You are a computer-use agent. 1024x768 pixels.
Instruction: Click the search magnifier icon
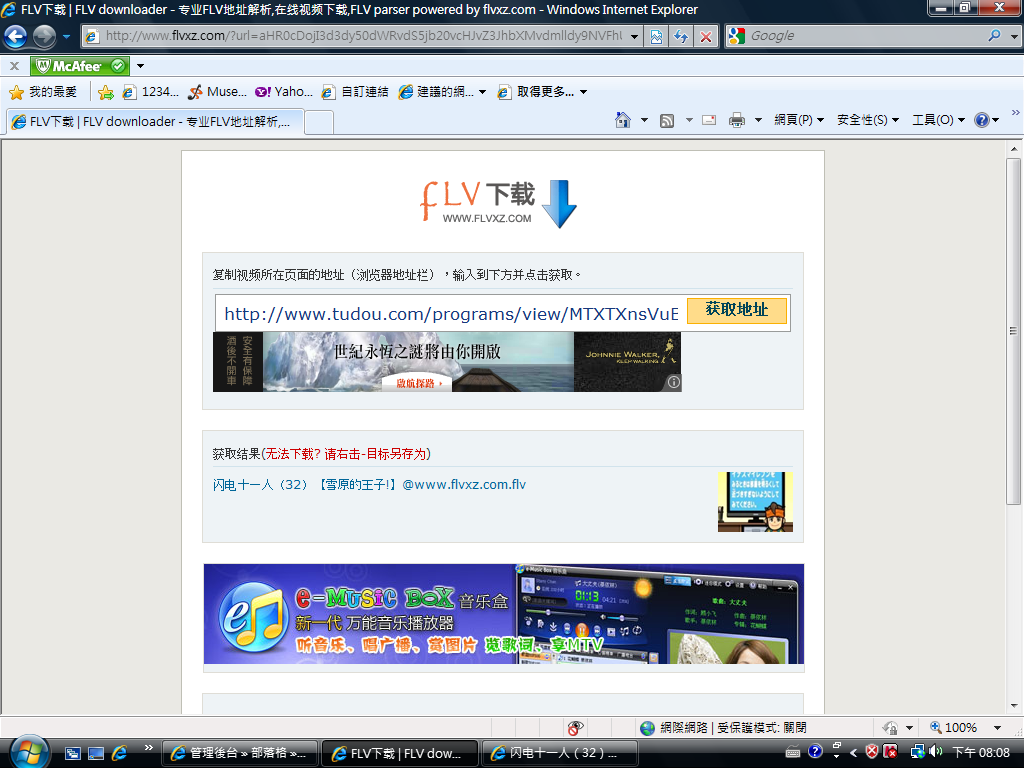click(994, 36)
